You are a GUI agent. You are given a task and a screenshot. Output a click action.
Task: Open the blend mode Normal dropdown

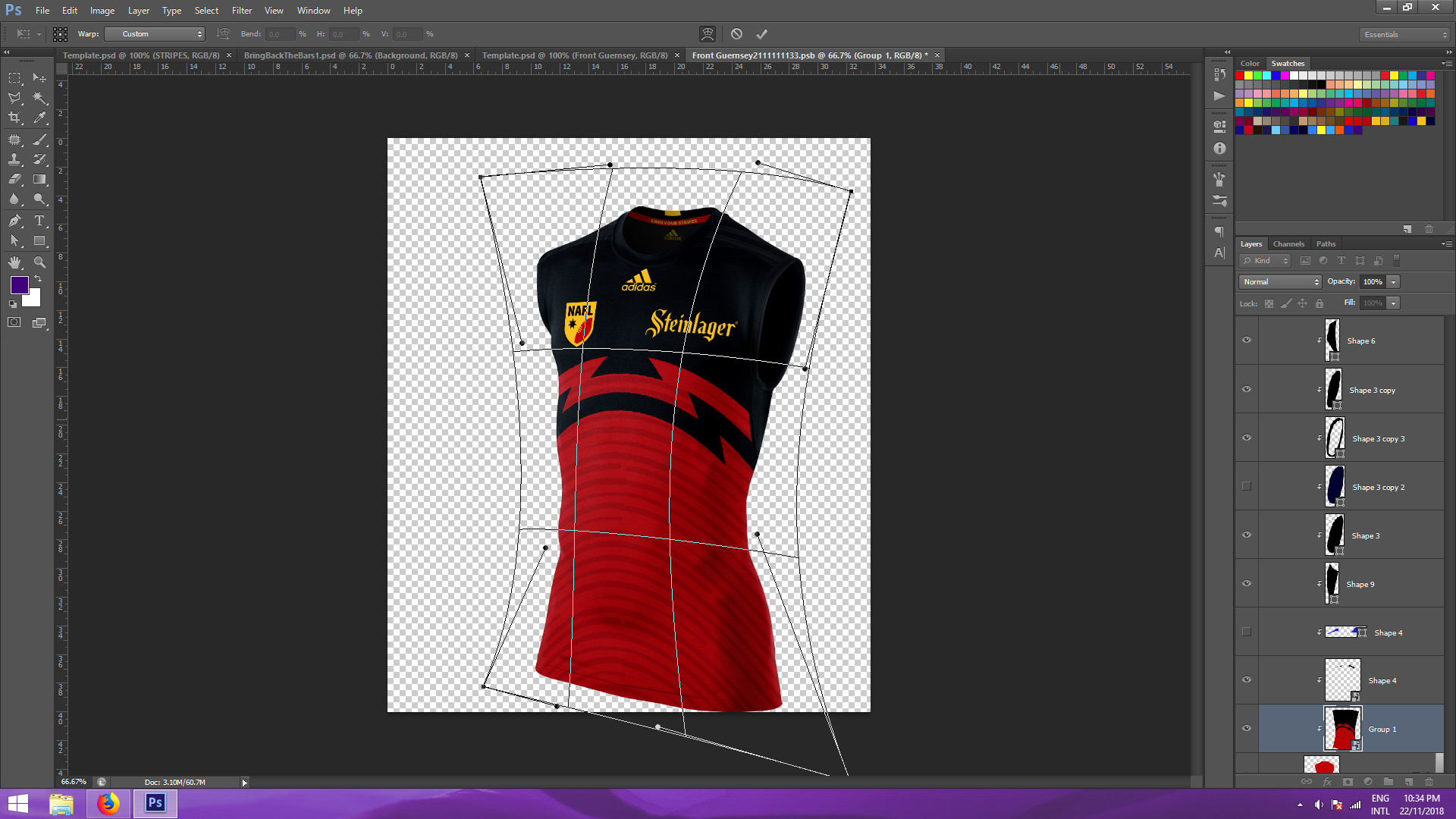(1281, 282)
